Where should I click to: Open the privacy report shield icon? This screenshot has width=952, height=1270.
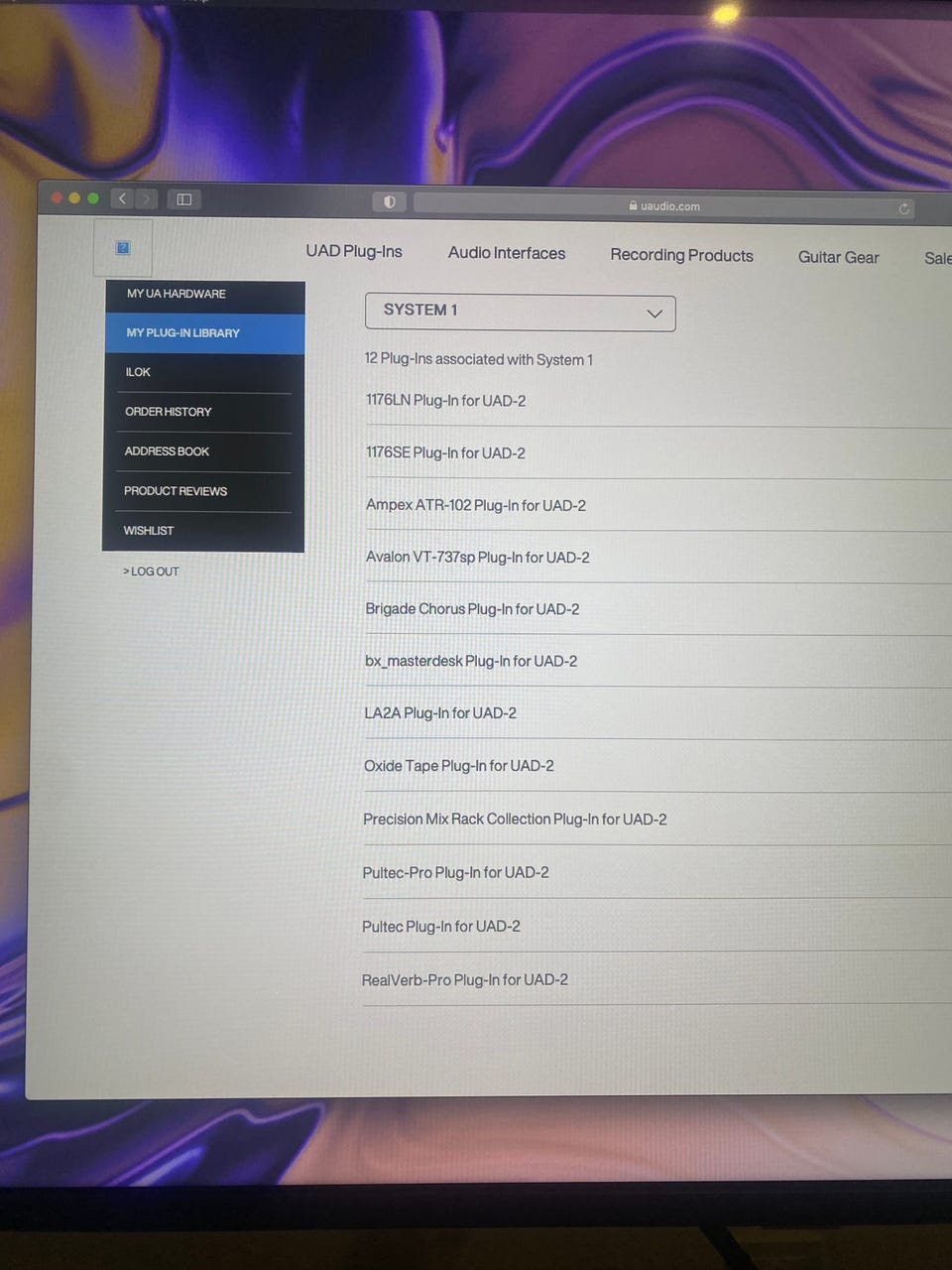390,201
